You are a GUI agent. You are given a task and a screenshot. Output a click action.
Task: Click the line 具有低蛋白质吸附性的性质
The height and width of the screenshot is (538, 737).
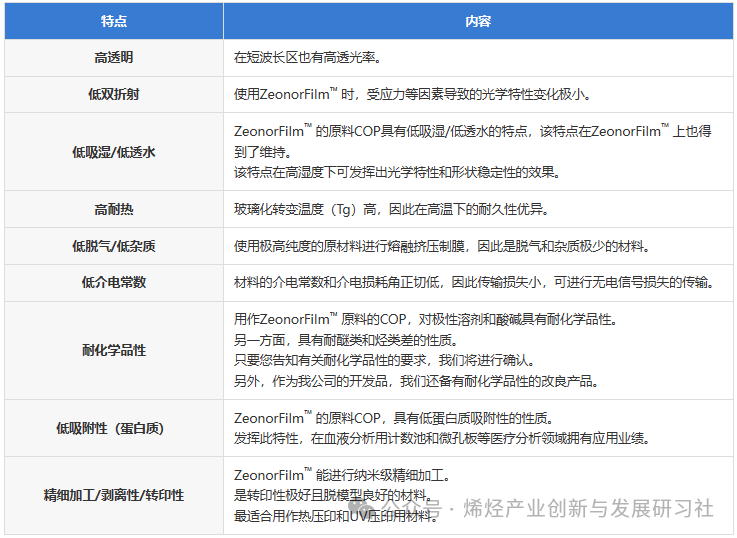(394, 418)
